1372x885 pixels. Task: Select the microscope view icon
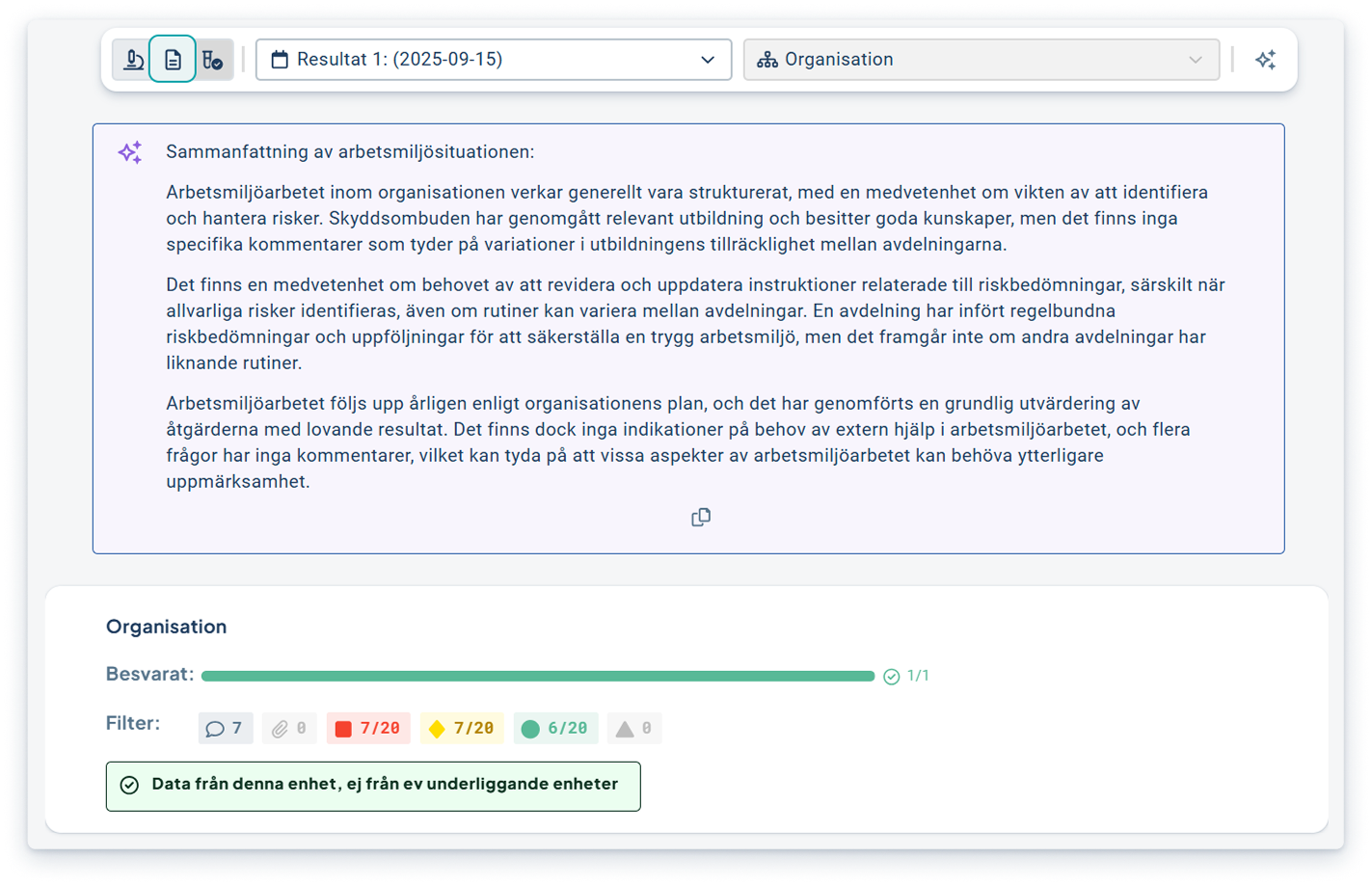click(x=134, y=60)
